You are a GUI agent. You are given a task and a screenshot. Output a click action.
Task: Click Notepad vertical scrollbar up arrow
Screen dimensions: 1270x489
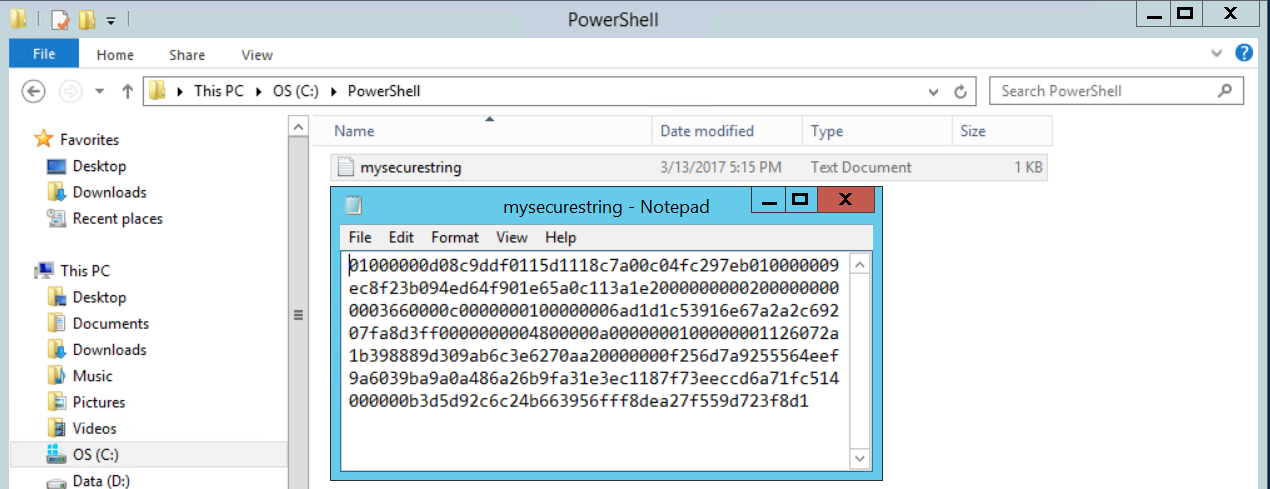tap(859, 263)
